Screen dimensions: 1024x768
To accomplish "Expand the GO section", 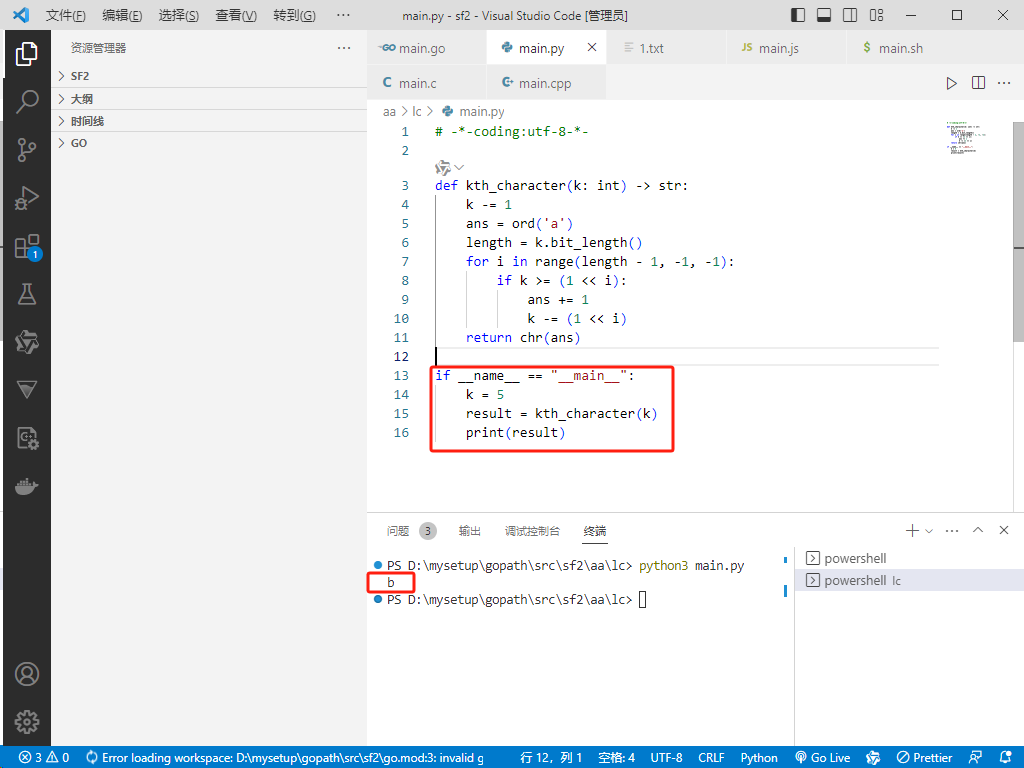I will (x=209, y=143).
